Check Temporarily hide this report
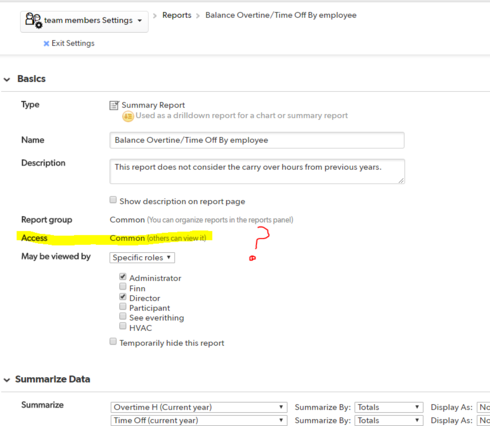The width and height of the screenshot is (490, 426). coord(113,341)
